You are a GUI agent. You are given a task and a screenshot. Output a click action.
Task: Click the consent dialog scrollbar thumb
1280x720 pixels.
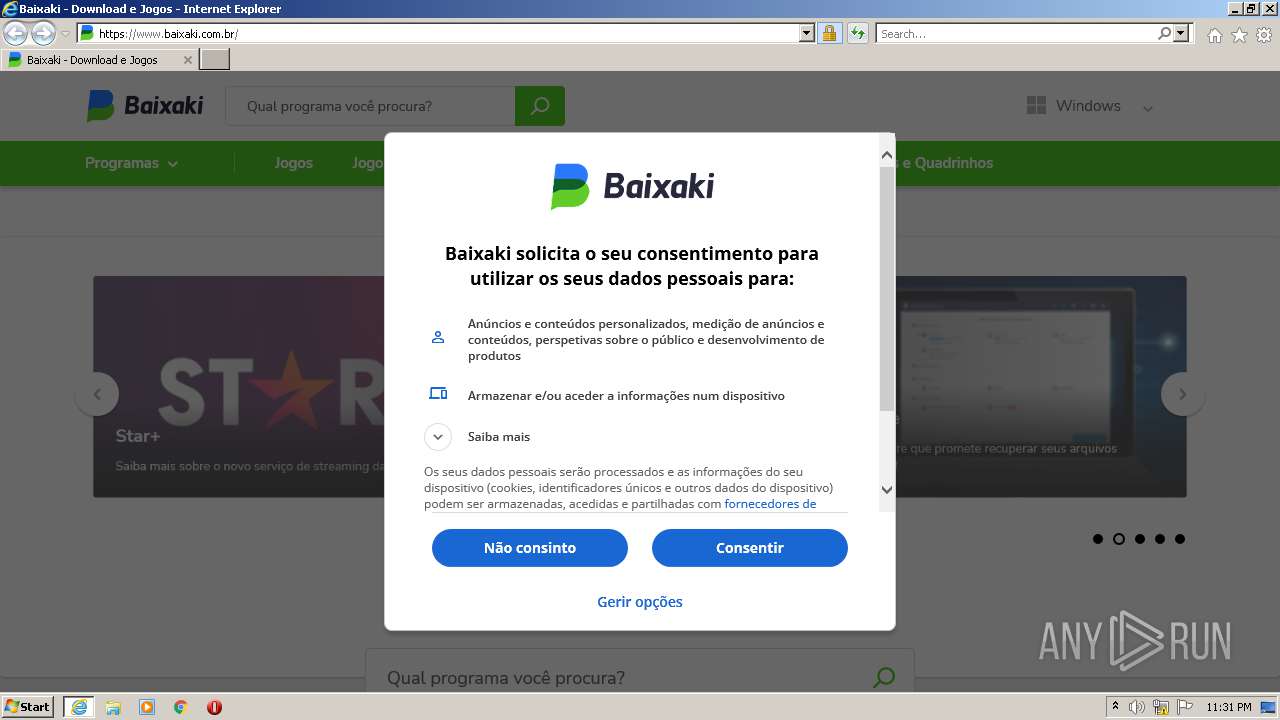pyautogui.click(x=887, y=288)
